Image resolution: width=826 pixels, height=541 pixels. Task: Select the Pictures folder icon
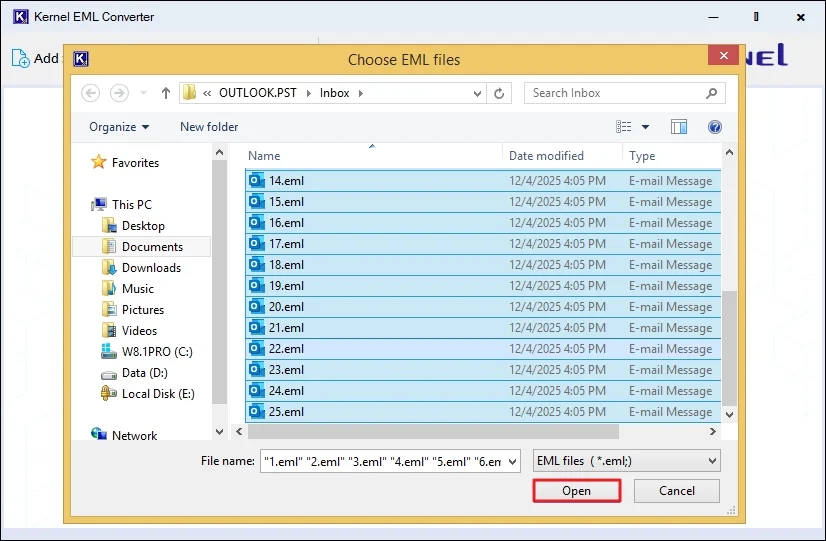coord(109,309)
